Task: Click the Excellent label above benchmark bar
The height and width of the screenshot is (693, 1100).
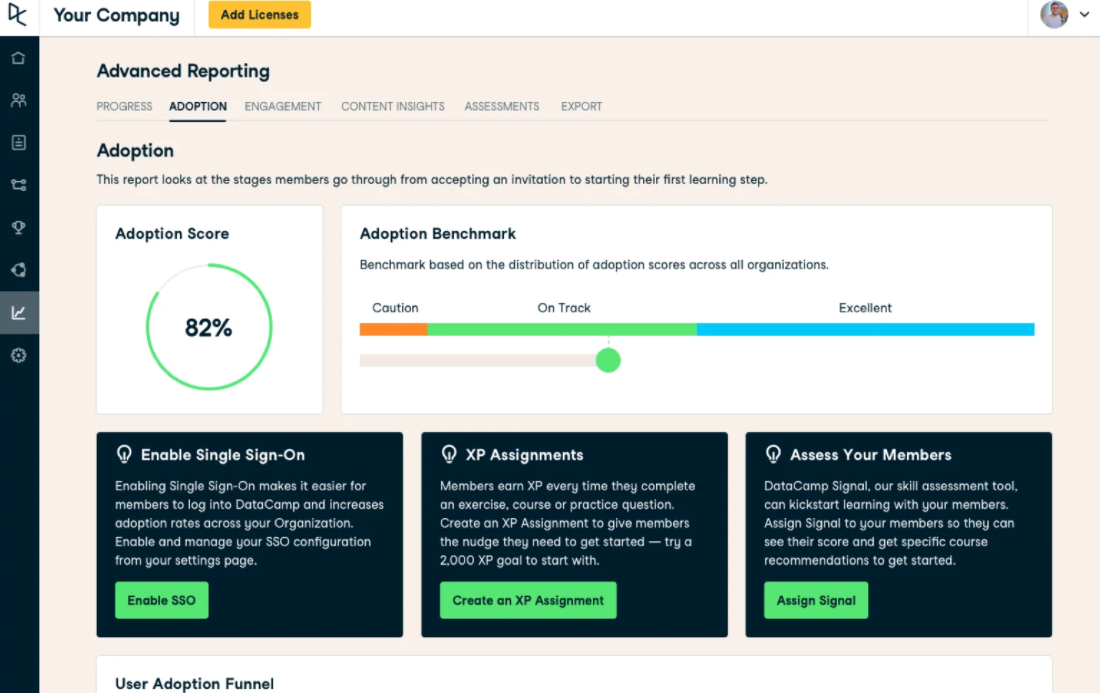Action: pos(865,308)
